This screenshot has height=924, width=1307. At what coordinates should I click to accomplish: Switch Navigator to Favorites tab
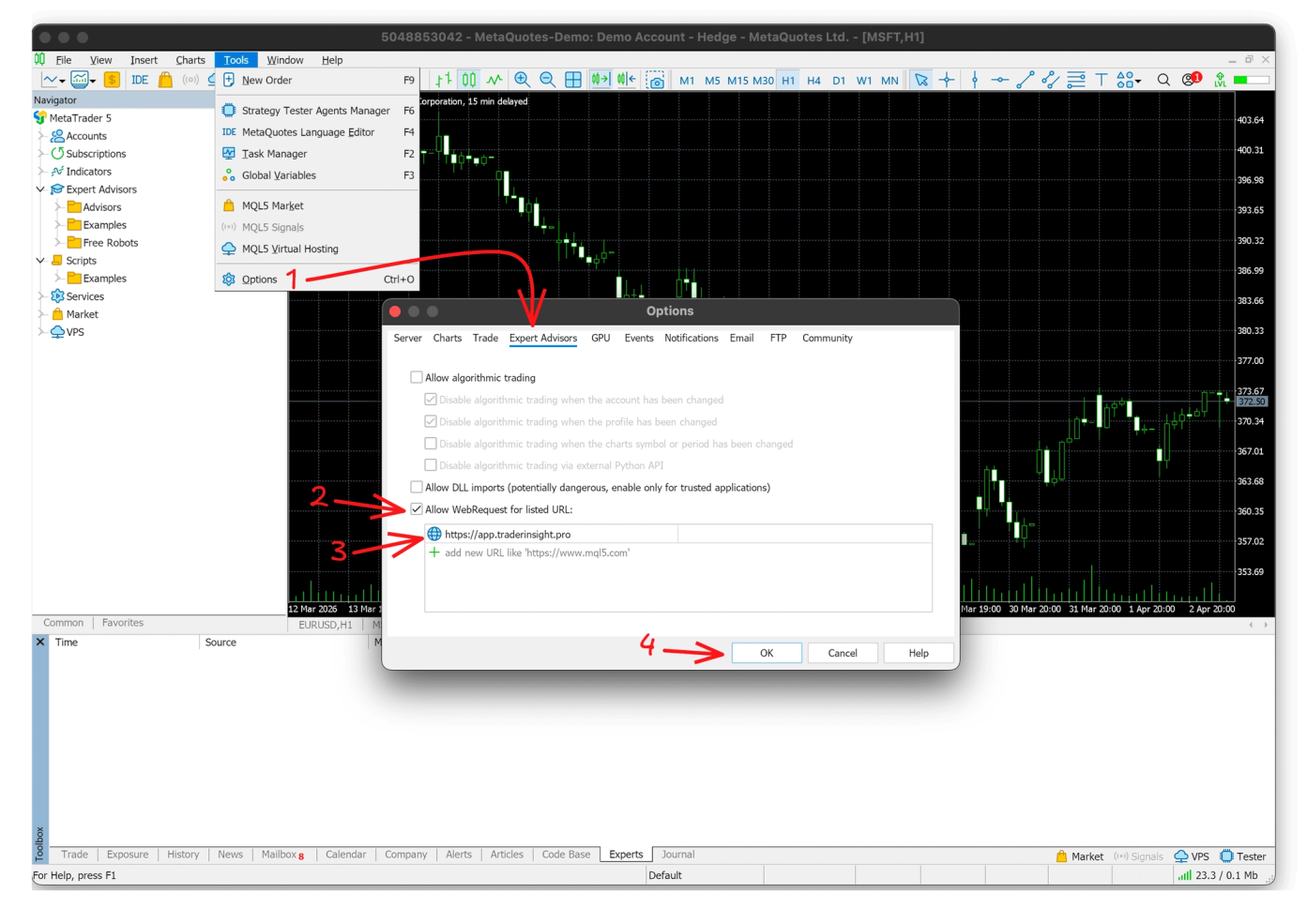[123, 623]
